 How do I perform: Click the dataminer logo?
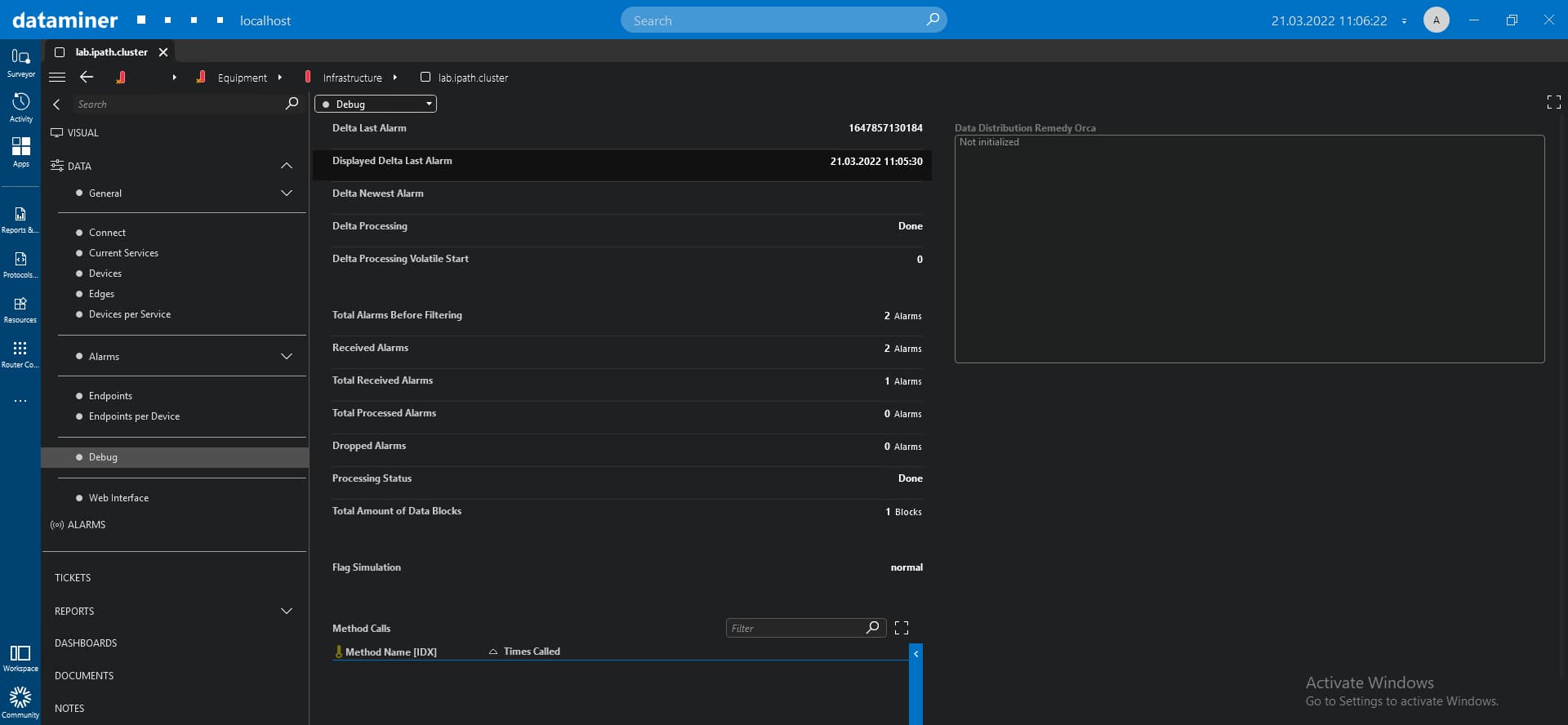[x=65, y=20]
